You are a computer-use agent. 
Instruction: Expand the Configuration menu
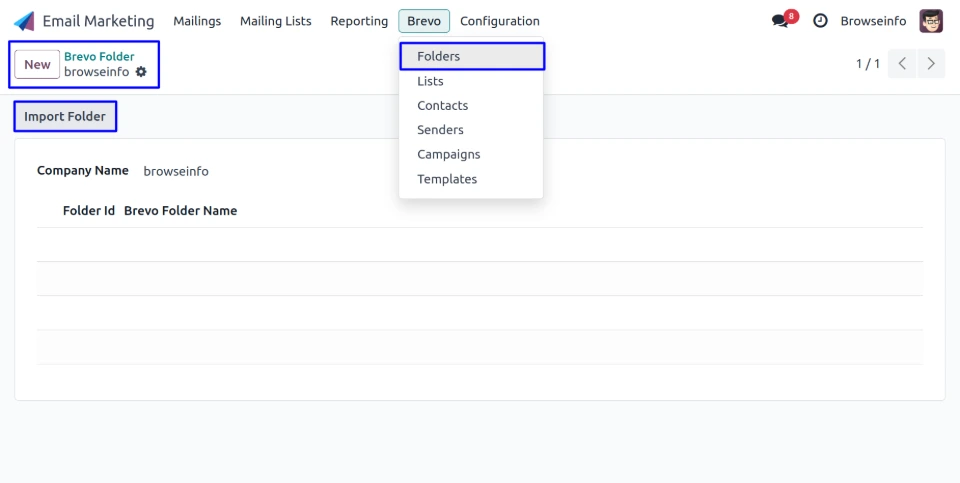tap(499, 21)
